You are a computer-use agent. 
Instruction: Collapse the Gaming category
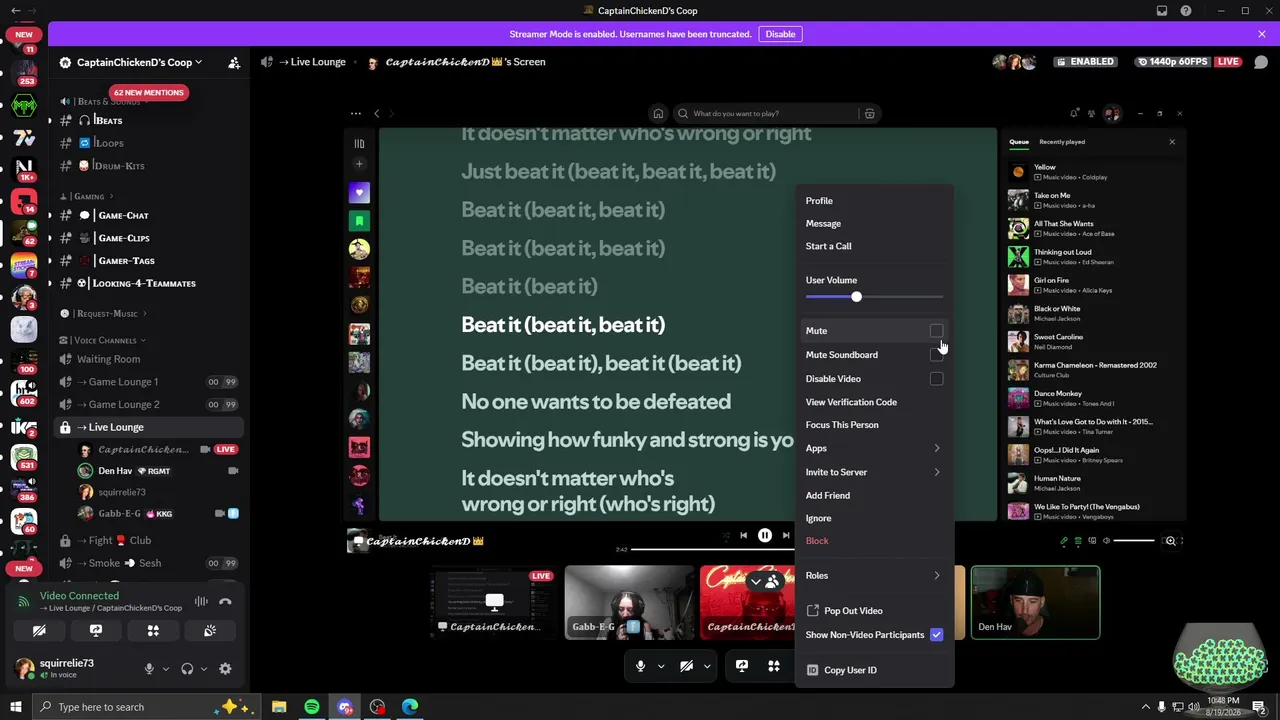pos(88,197)
